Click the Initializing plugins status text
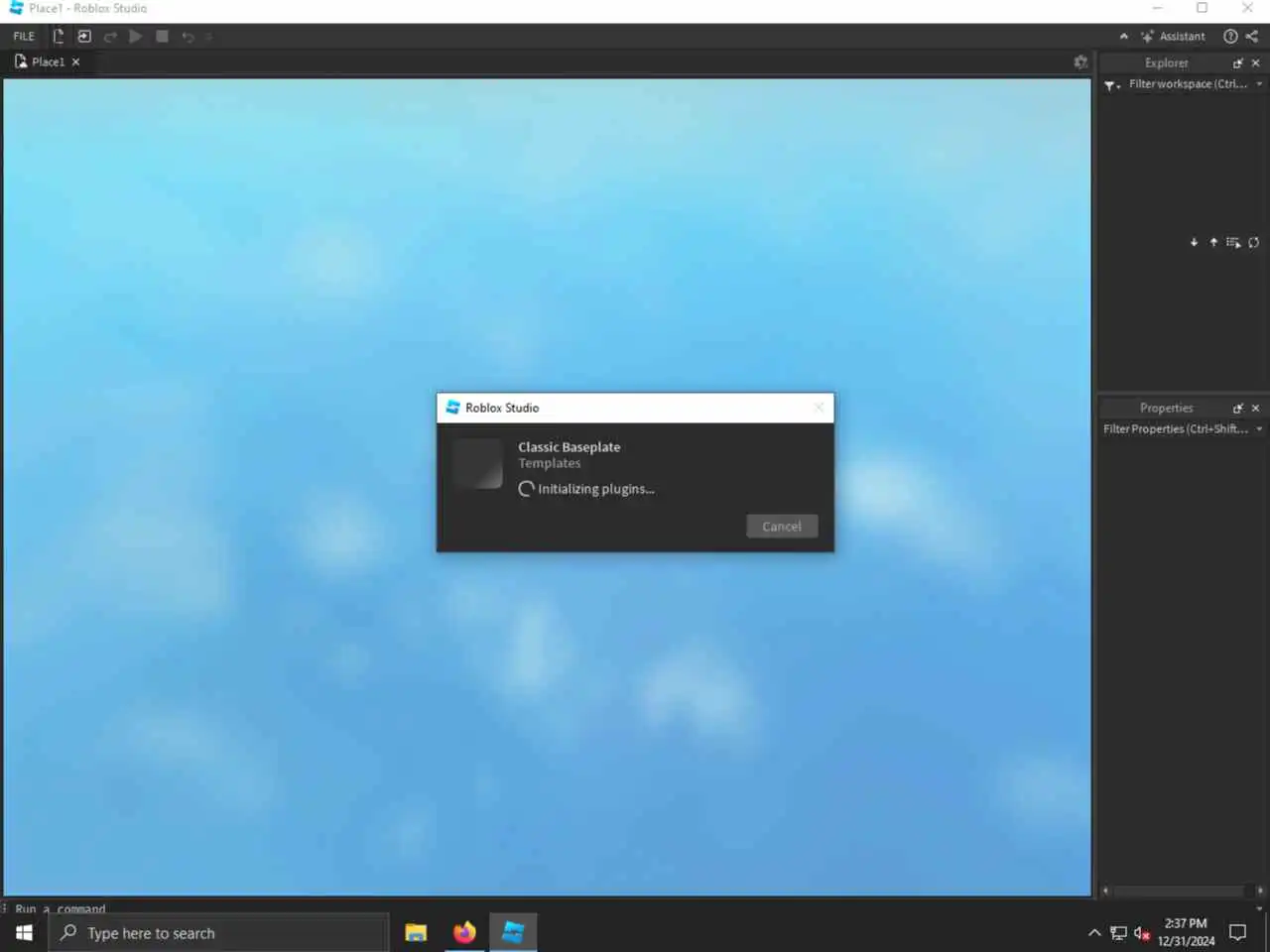The width and height of the screenshot is (1270, 952). click(595, 489)
